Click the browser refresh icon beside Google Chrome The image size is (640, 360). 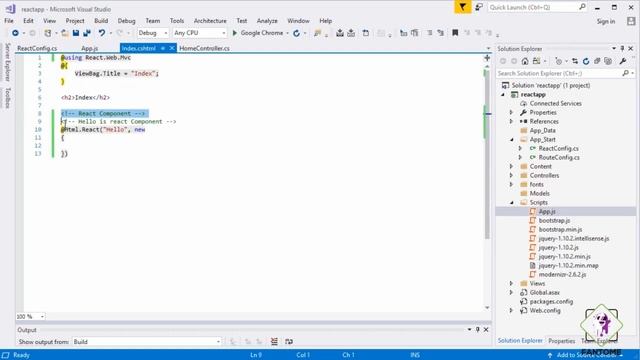coord(297,33)
